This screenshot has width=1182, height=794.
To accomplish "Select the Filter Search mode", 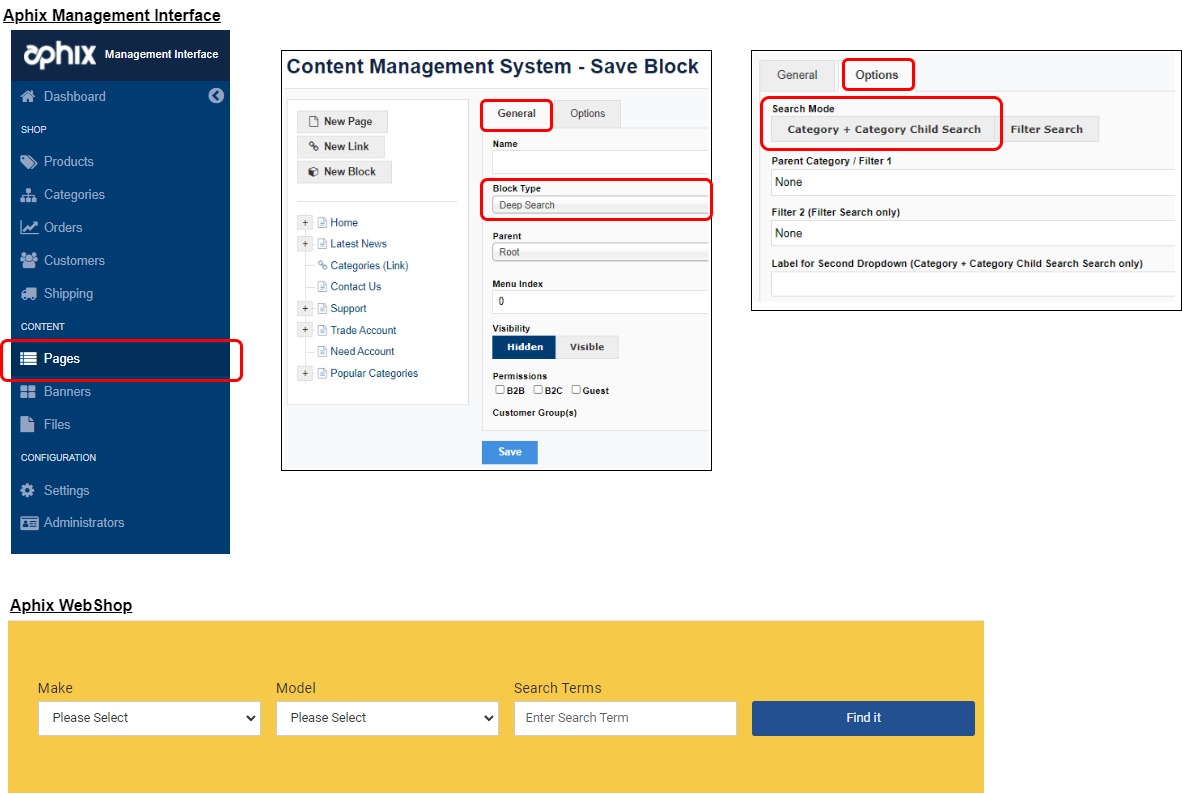I will 1046,129.
